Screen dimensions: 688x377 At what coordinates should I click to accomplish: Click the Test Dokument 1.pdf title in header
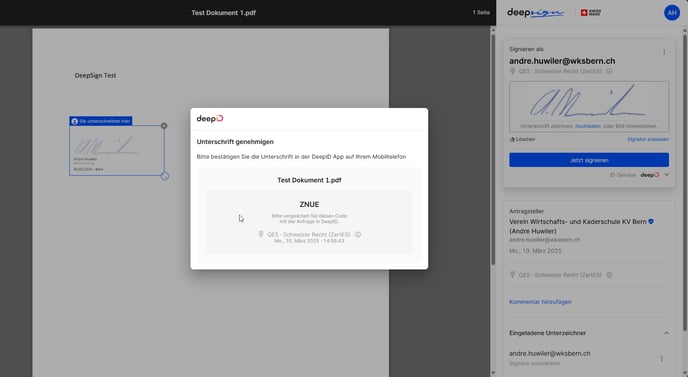click(x=223, y=13)
